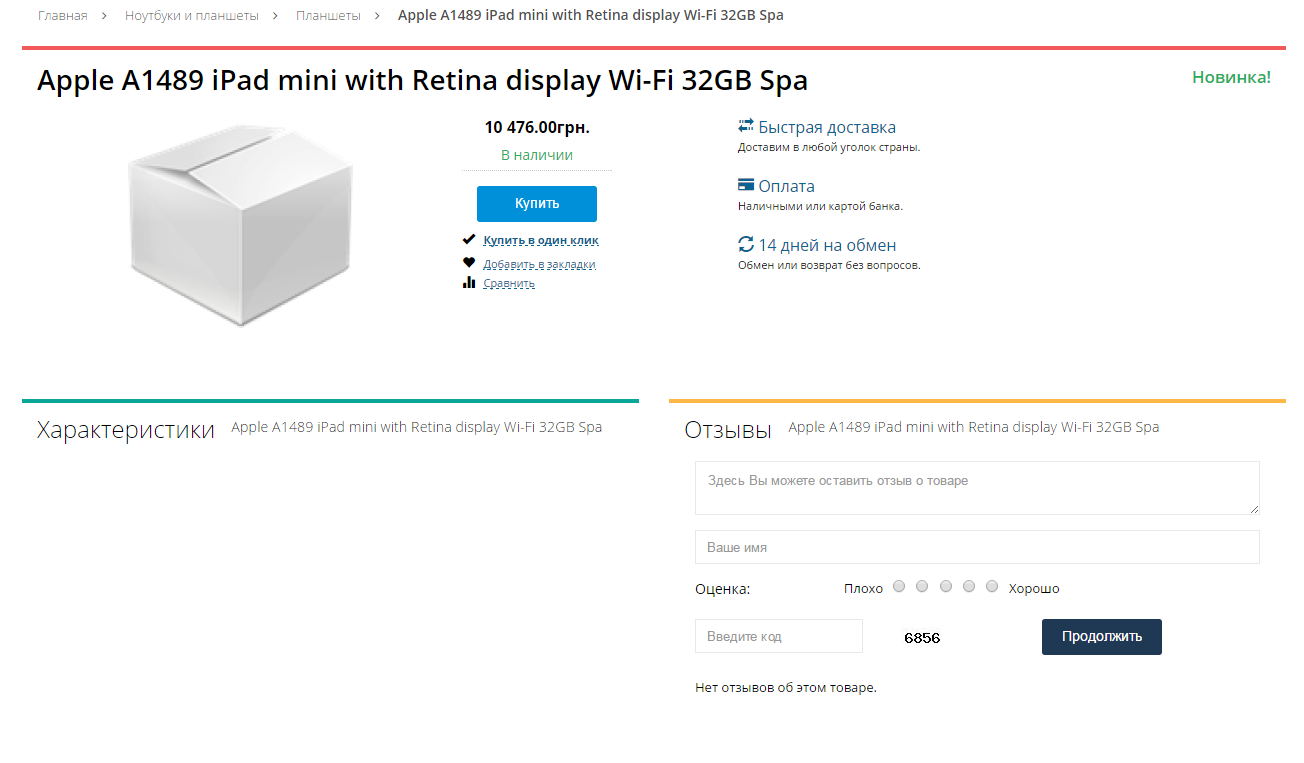This screenshot has height=763, width=1304.
Task: Click Нет отзывов об этом товаре text
Action: click(x=786, y=688)
